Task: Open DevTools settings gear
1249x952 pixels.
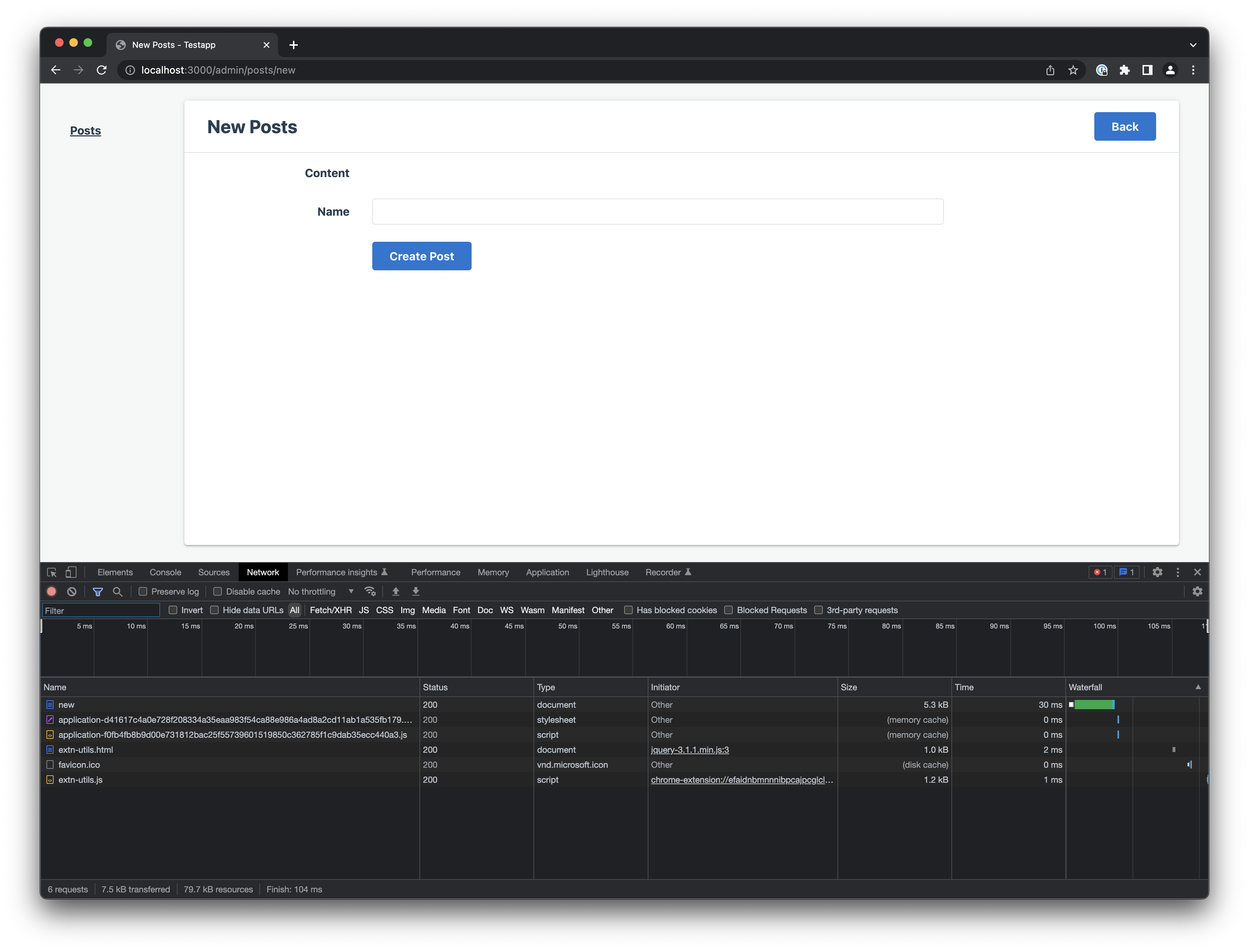Action: pos(1157,572)
